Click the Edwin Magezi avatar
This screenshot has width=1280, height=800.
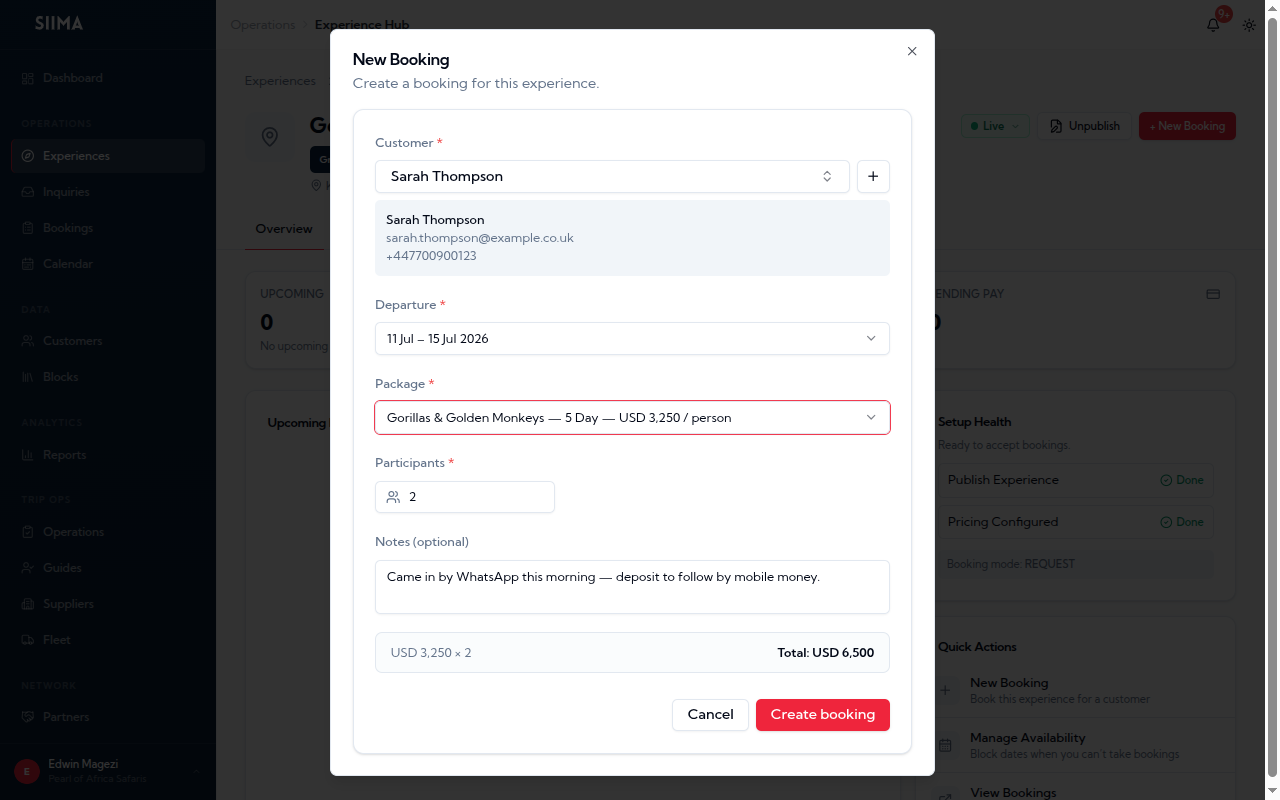click(x=27, y=771)
